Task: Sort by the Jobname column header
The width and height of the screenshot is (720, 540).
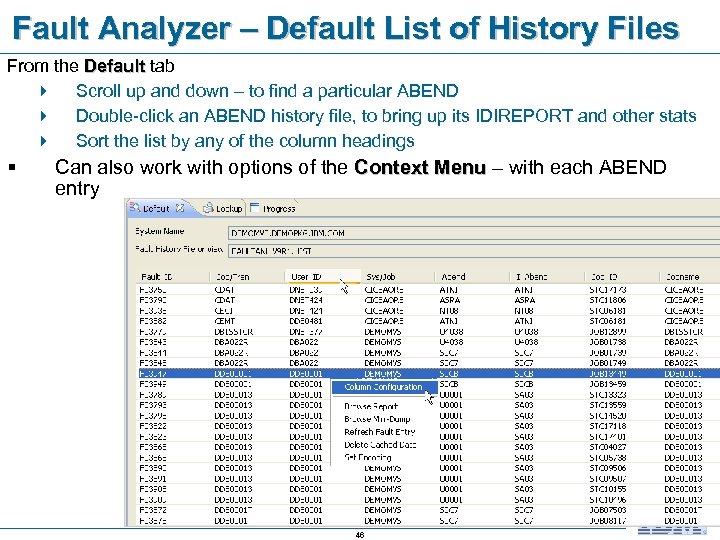Action: click(682, 277)
